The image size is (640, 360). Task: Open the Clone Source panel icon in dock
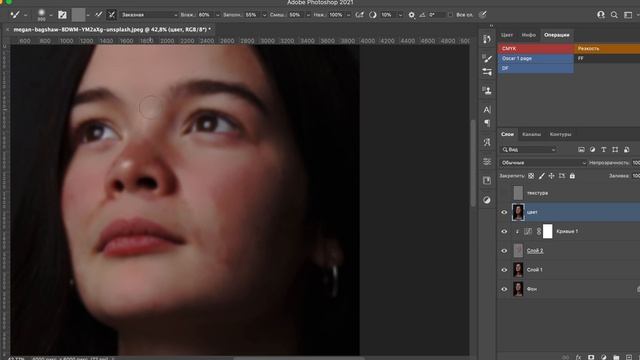487,90
